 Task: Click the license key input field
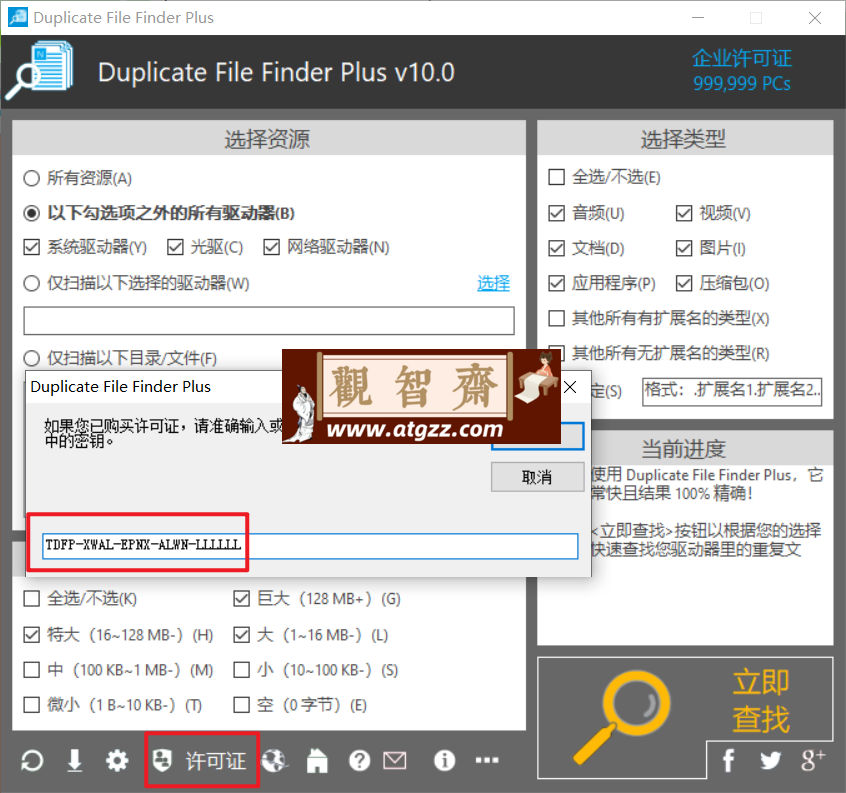point(310,545)
